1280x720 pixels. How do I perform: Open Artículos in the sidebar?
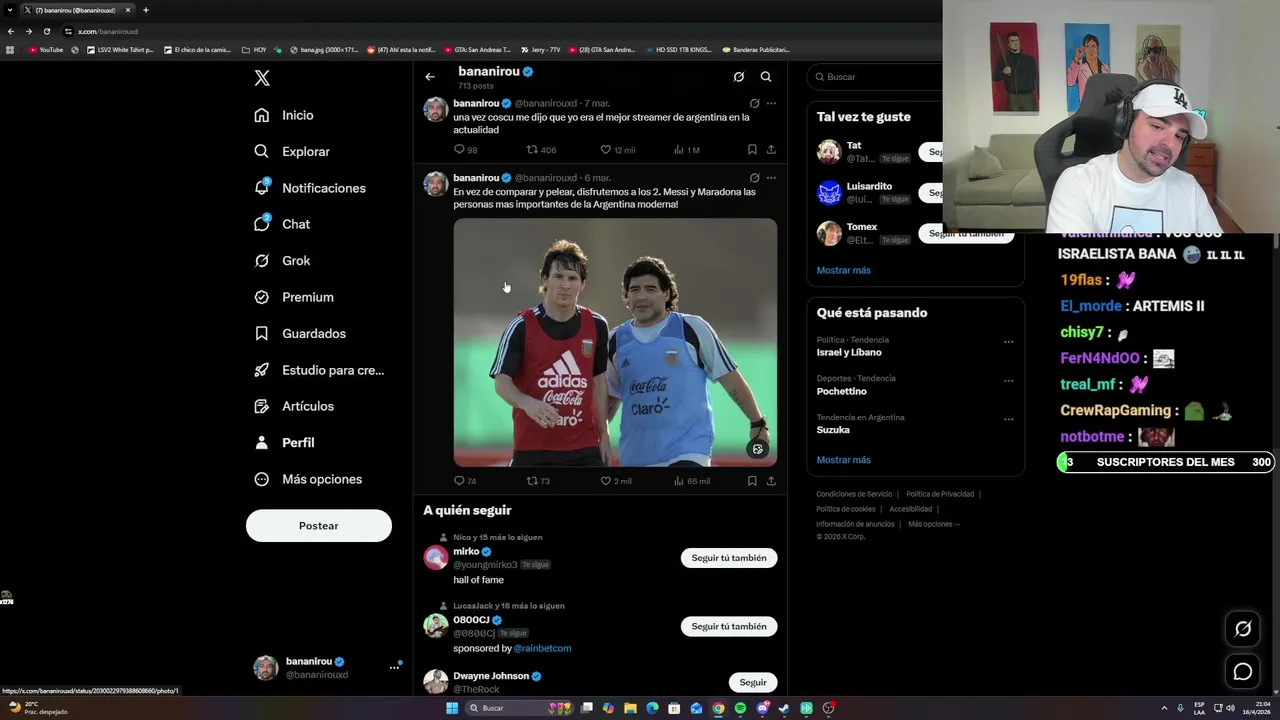click(x=294, y=406)
